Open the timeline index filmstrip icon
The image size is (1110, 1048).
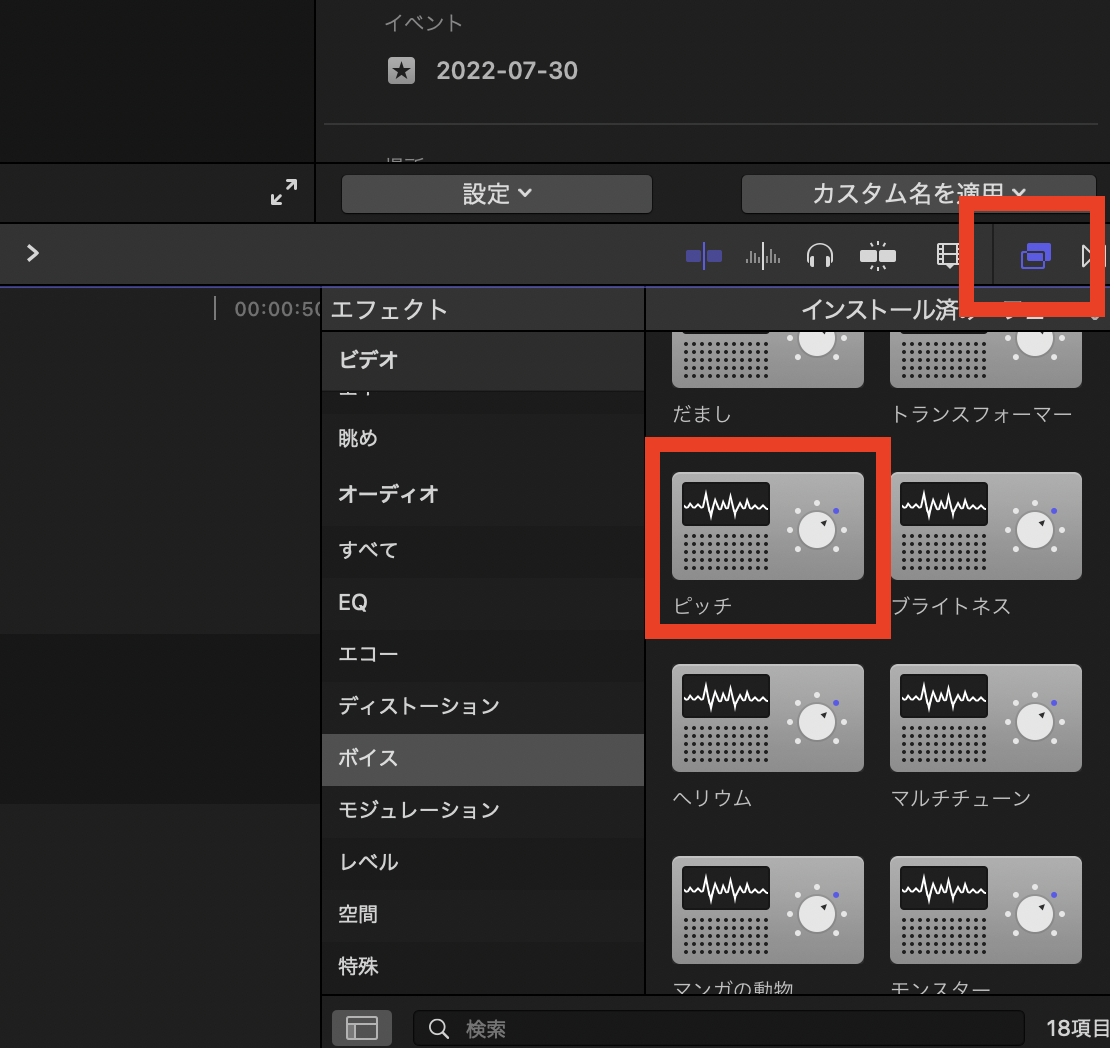[950, 256]
